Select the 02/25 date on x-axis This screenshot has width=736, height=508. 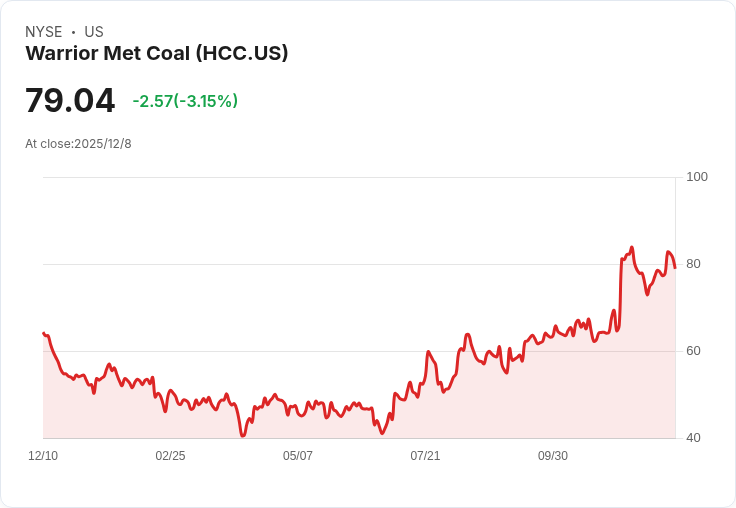[x=170, y=455]
